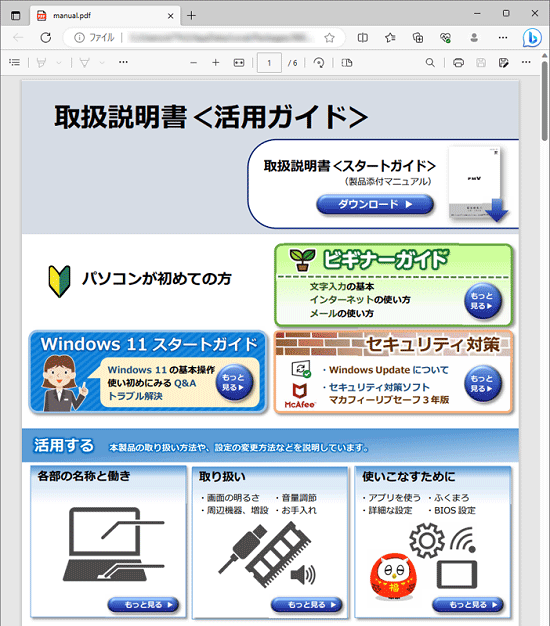
Task: Click the browser back arrow
Action: pyautogui.click(x=18, y=38)
